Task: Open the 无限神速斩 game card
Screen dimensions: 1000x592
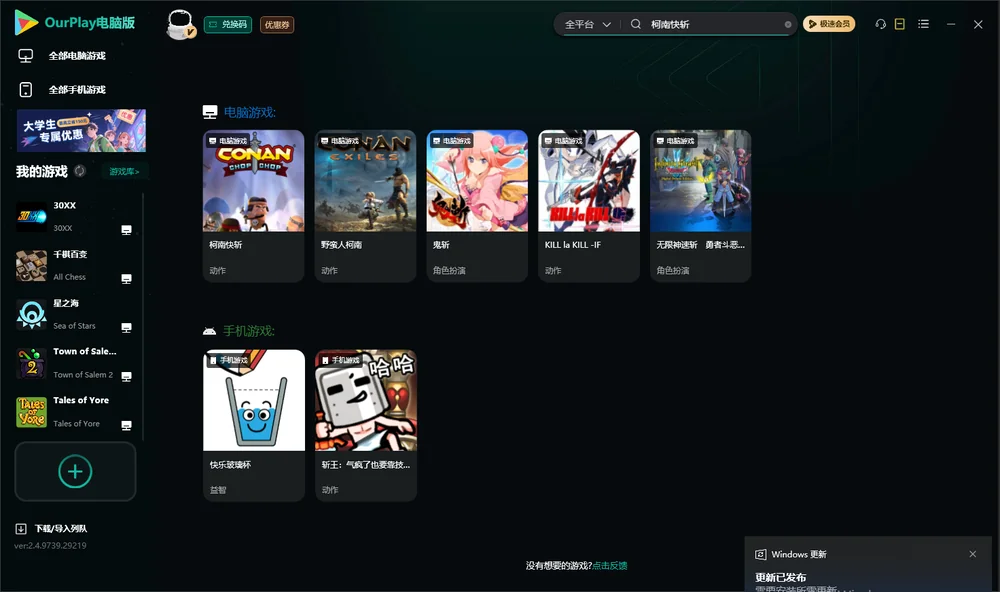Action: [x=700, y=206]
